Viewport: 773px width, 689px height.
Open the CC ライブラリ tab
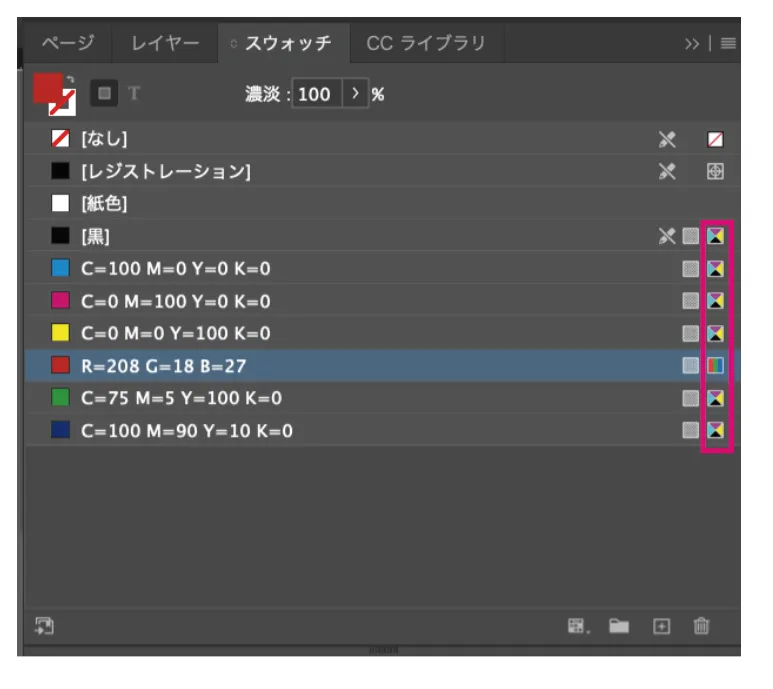click(x=425, y=43)
